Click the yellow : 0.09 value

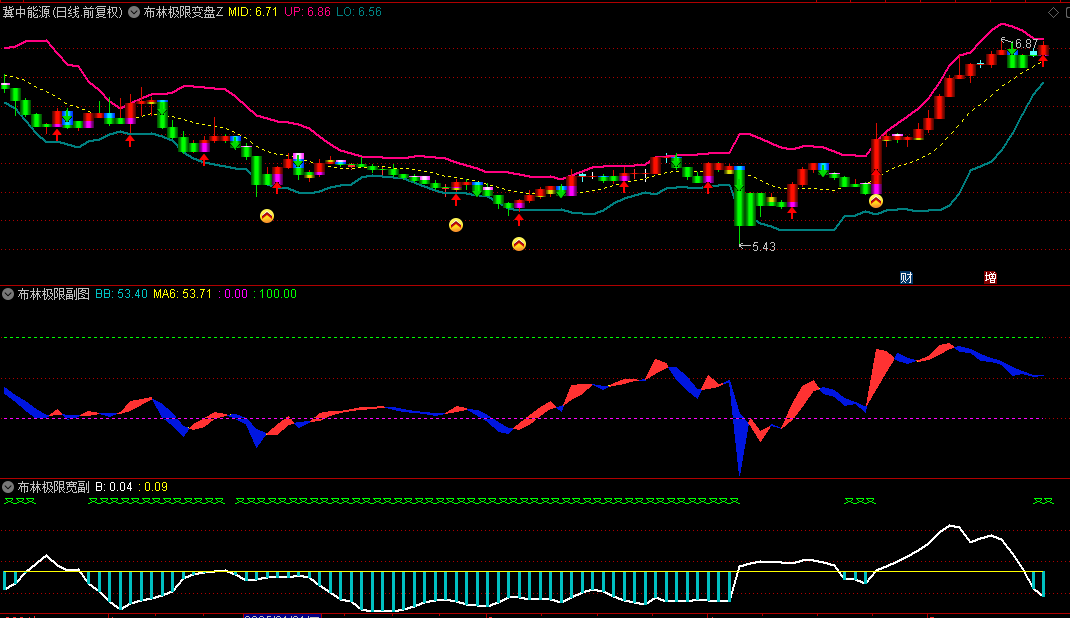(153, 487)
